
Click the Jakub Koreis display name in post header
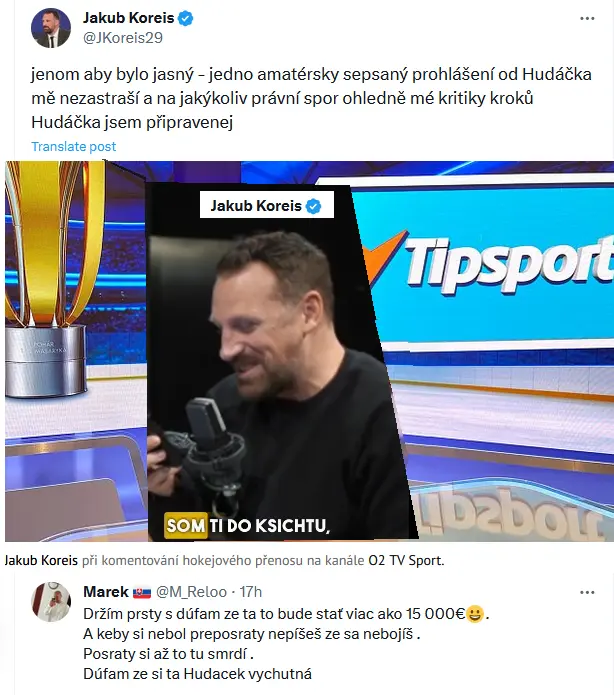[129, 18]
